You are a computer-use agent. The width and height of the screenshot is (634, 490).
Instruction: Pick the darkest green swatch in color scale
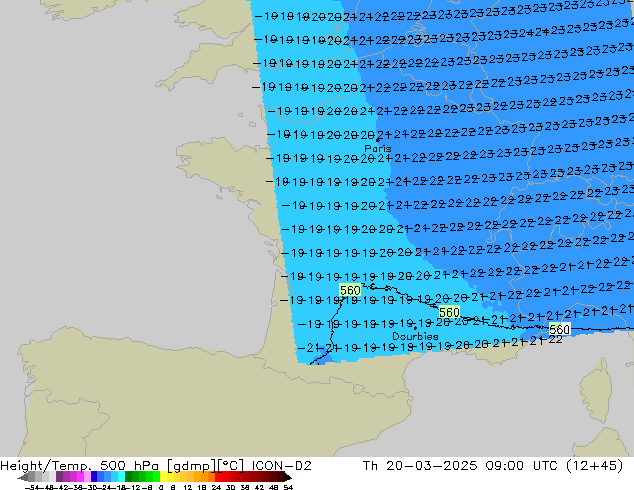[x=128, y=477]
